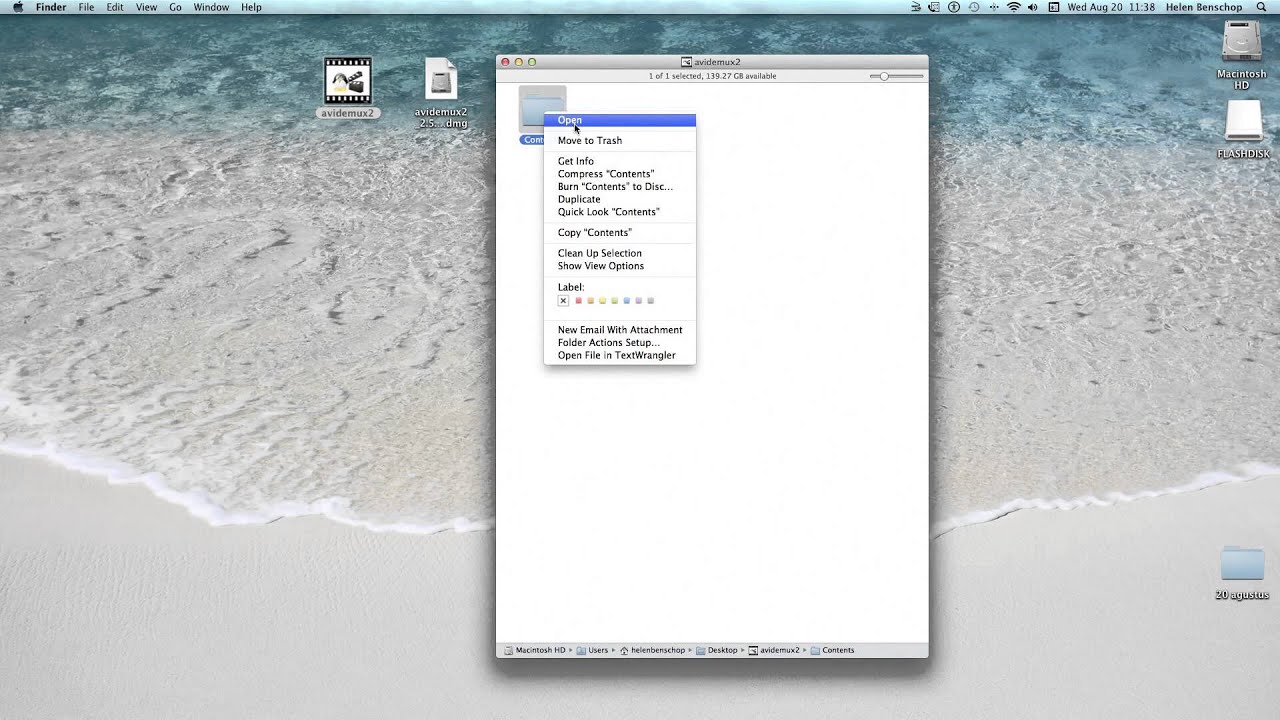Choose Burn "Contents" to Disc option
This screenshot has height=720, width=1280.
(619, 187)
